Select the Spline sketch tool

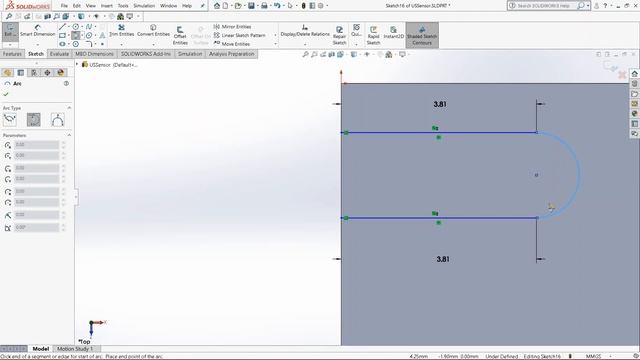point(89,27)
